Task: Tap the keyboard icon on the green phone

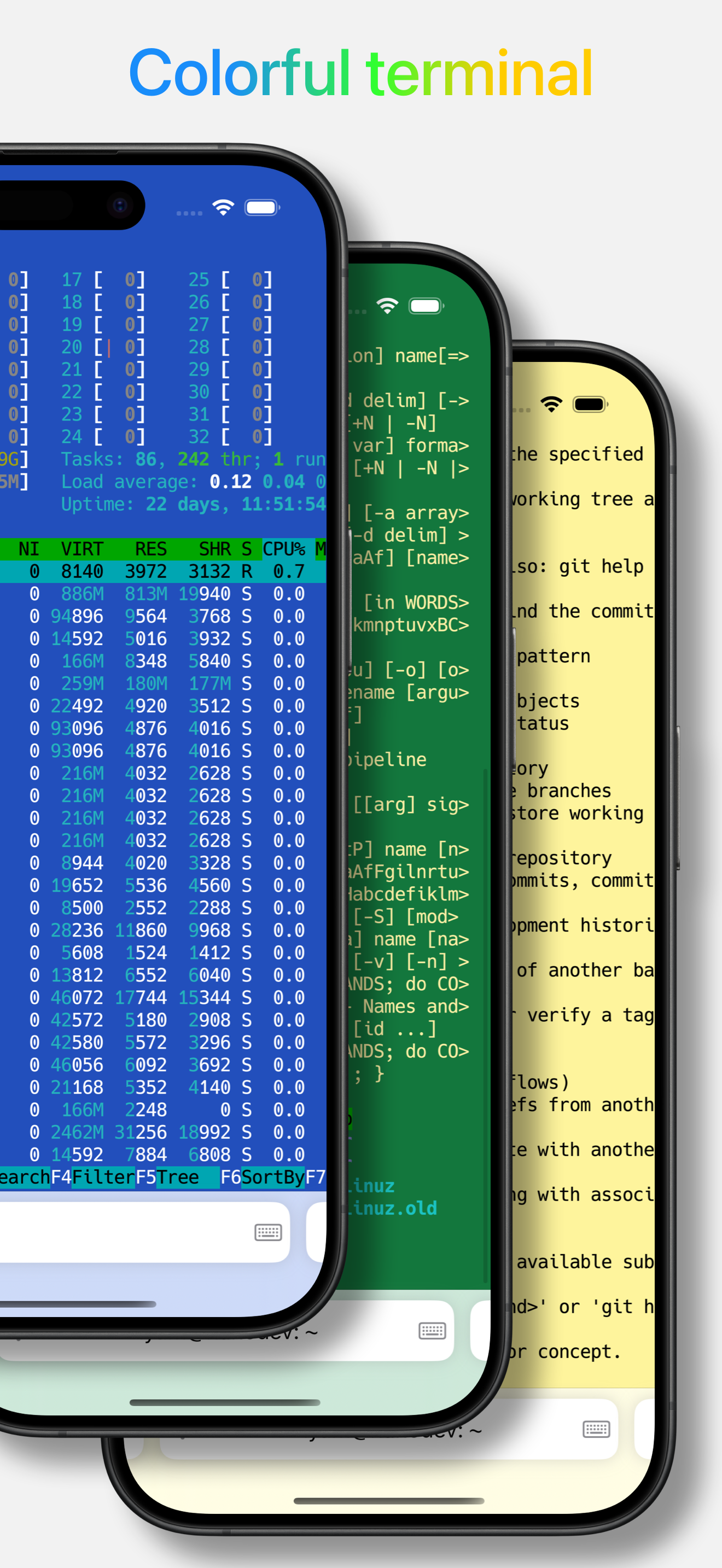Action: (432, 1331)
